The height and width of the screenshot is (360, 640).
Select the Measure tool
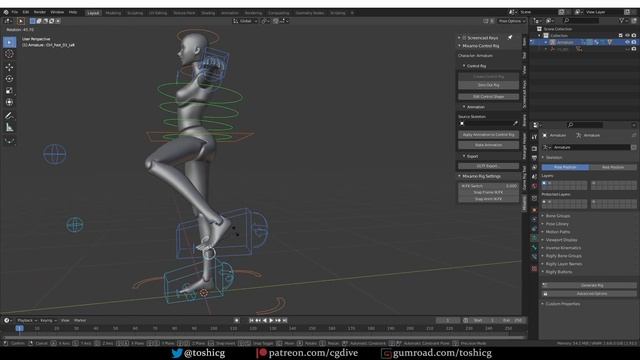[9, 128]
